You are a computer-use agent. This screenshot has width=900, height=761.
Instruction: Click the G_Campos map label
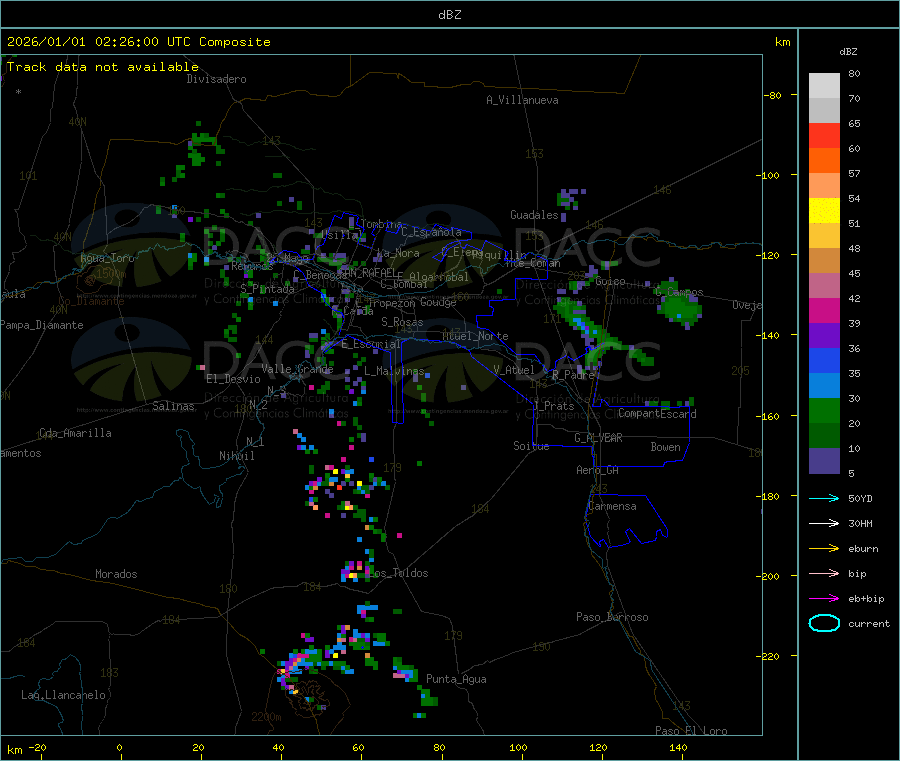[679, 292]
